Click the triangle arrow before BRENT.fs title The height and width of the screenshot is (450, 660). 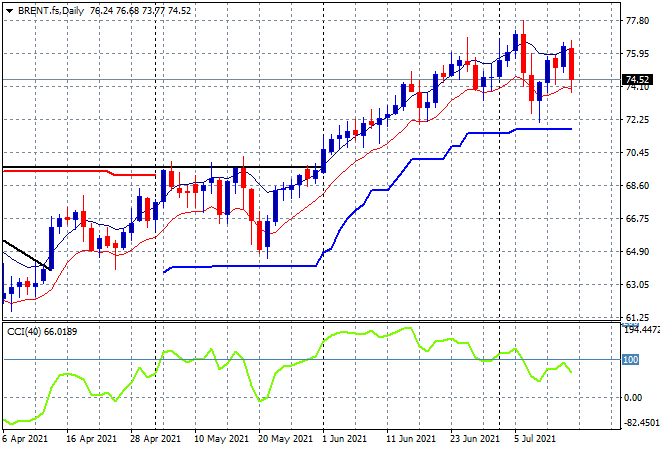tap(9, 11)
